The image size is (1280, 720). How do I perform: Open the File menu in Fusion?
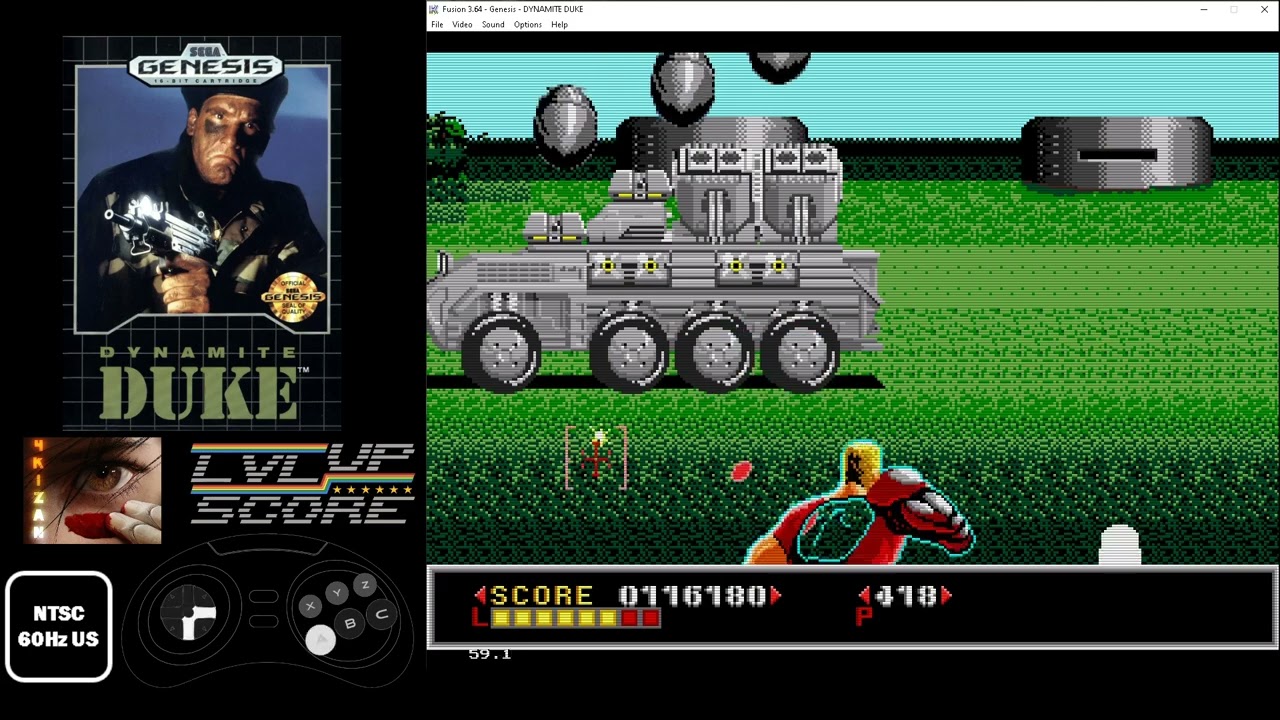(437, 25)
